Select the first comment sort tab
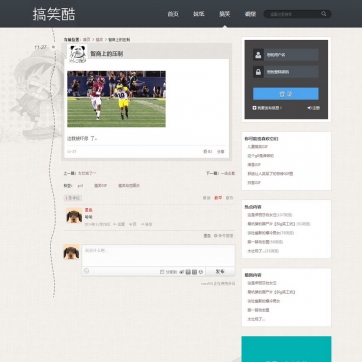 (x=207, y=198)
